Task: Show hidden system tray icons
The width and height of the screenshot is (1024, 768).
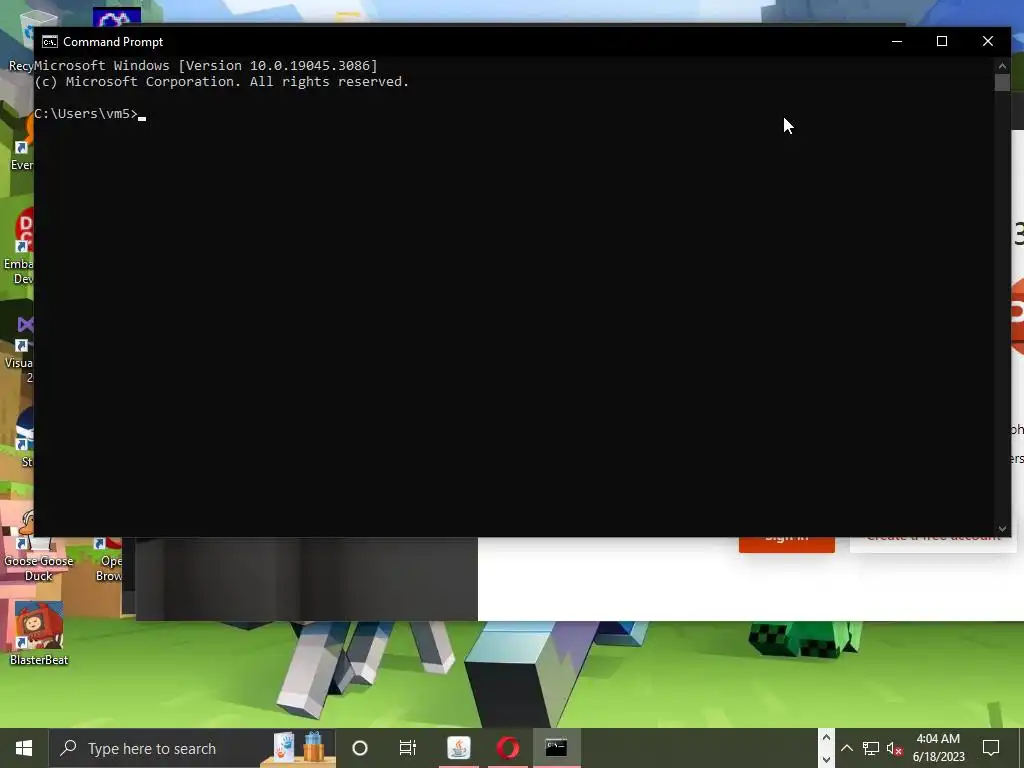Action: coord(846,748)
